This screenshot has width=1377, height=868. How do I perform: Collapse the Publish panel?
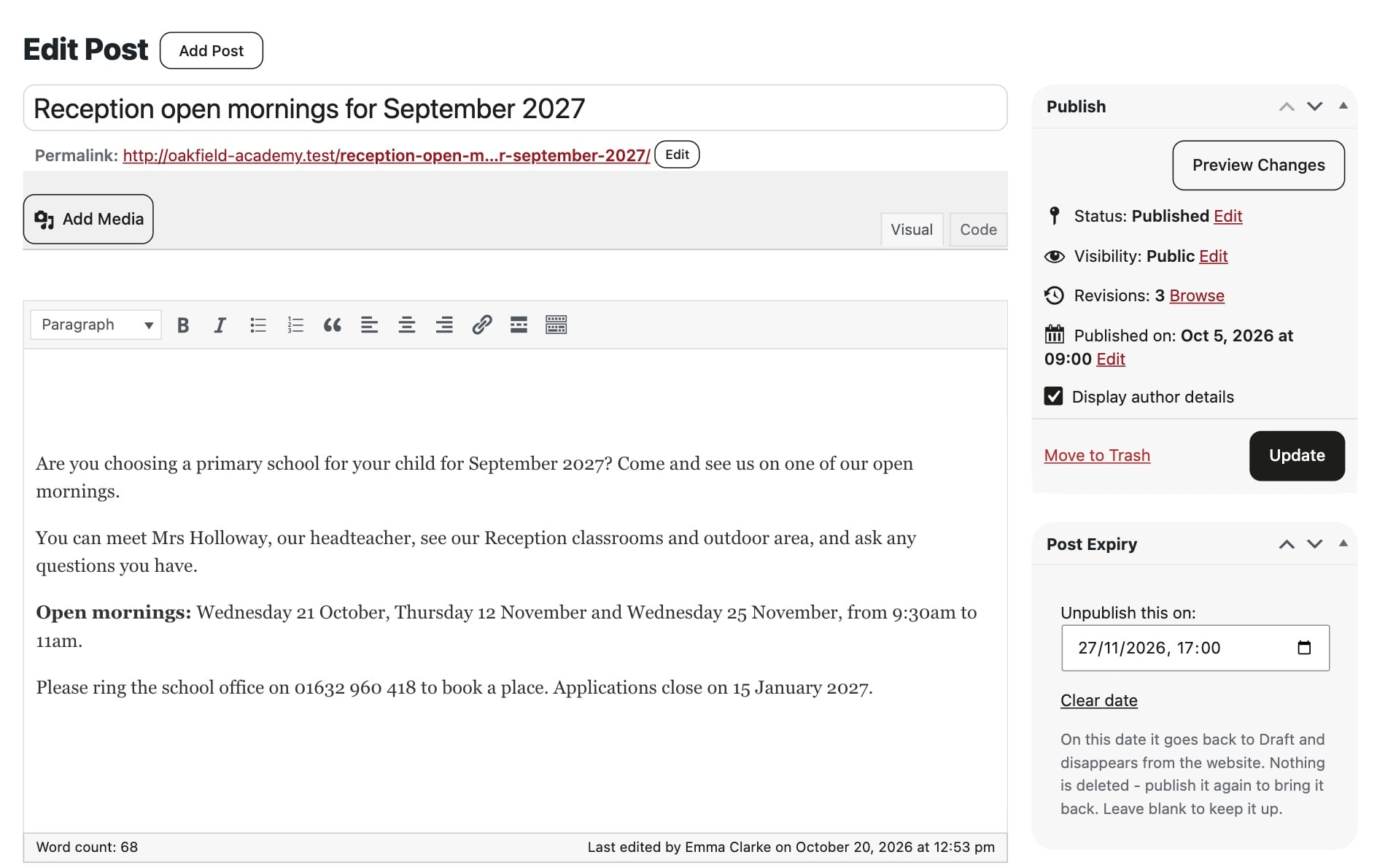point(1343,106)
